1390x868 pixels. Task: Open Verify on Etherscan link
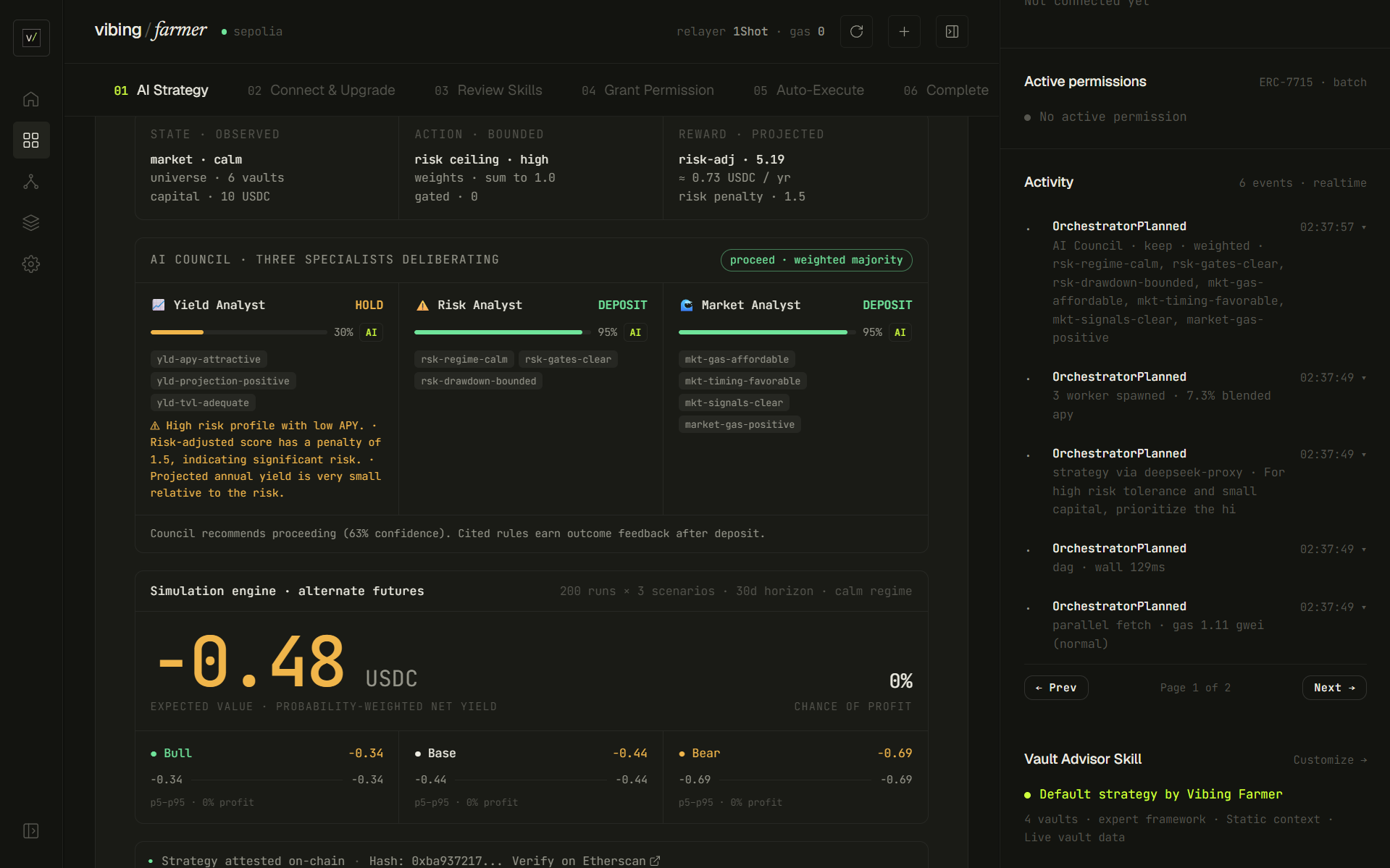click(x=586, y=861)
